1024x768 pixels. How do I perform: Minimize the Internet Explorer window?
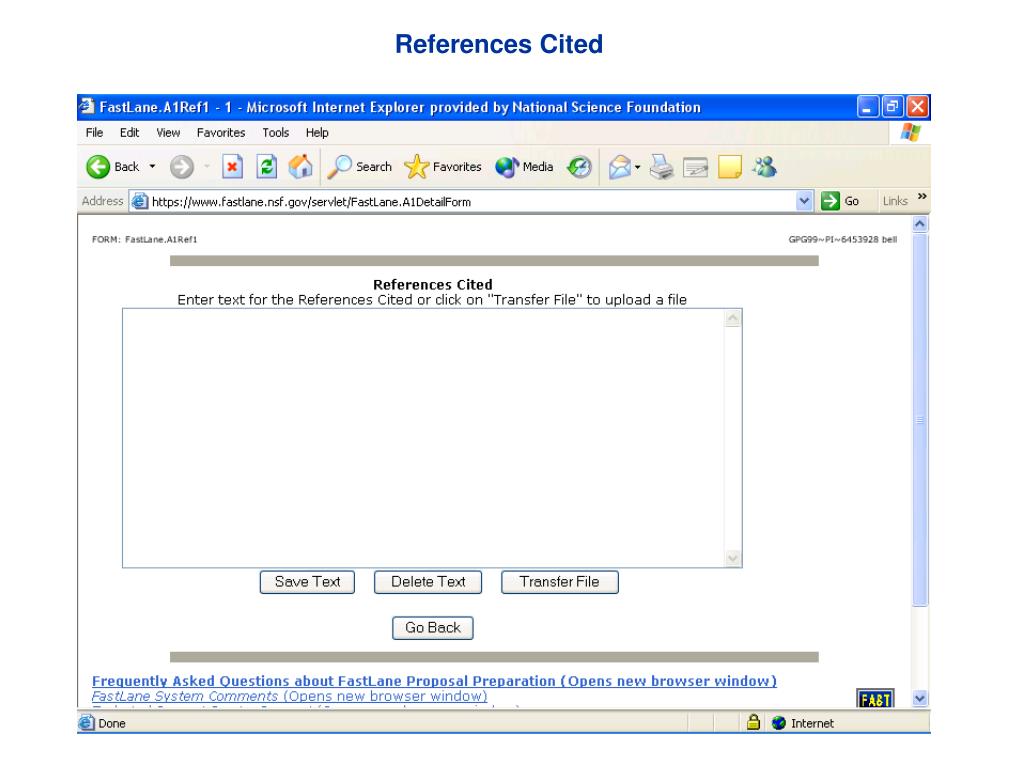click(867, 106)
